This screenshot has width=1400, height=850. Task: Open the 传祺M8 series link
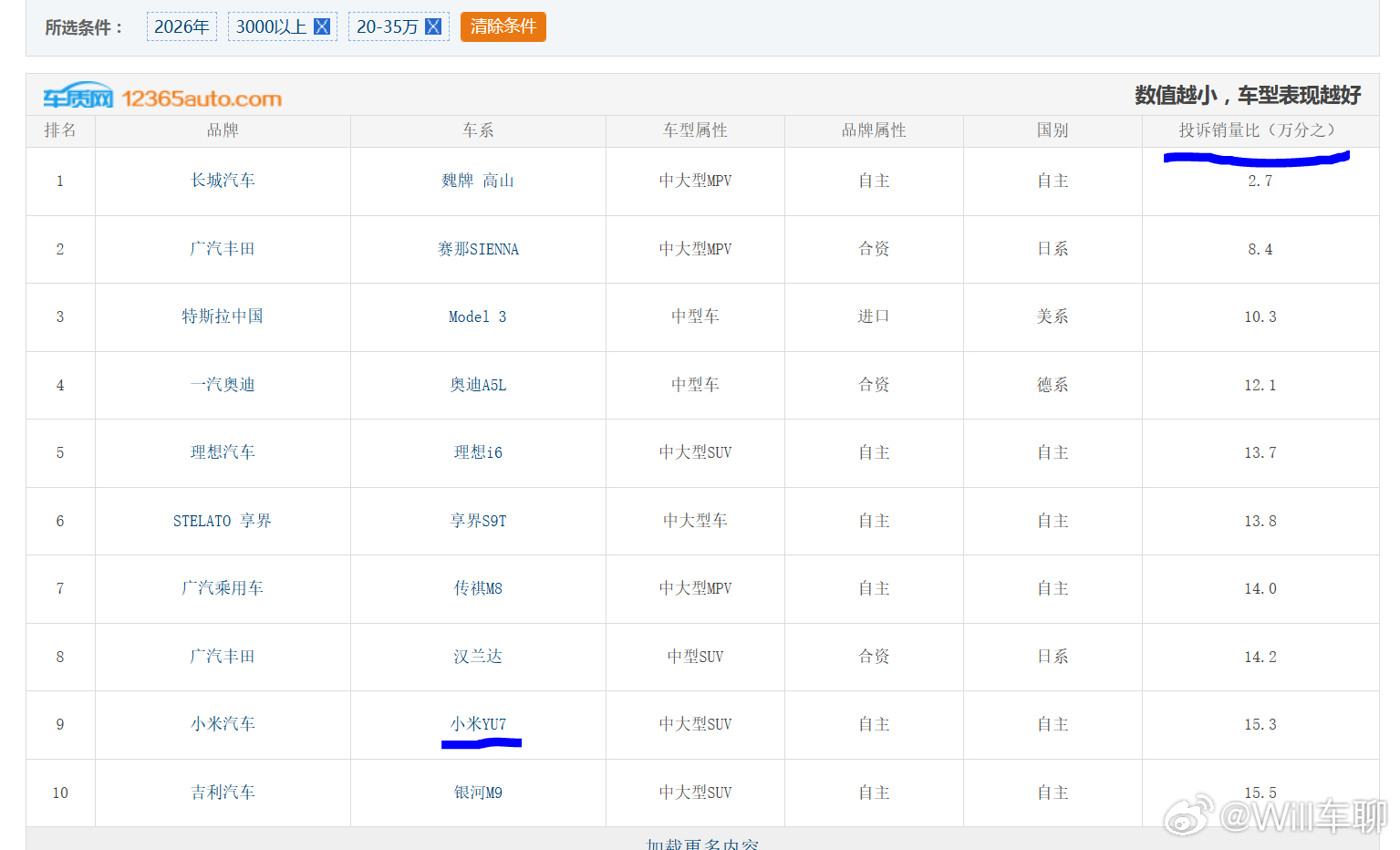pyautogui.click(x=478, y=588)
